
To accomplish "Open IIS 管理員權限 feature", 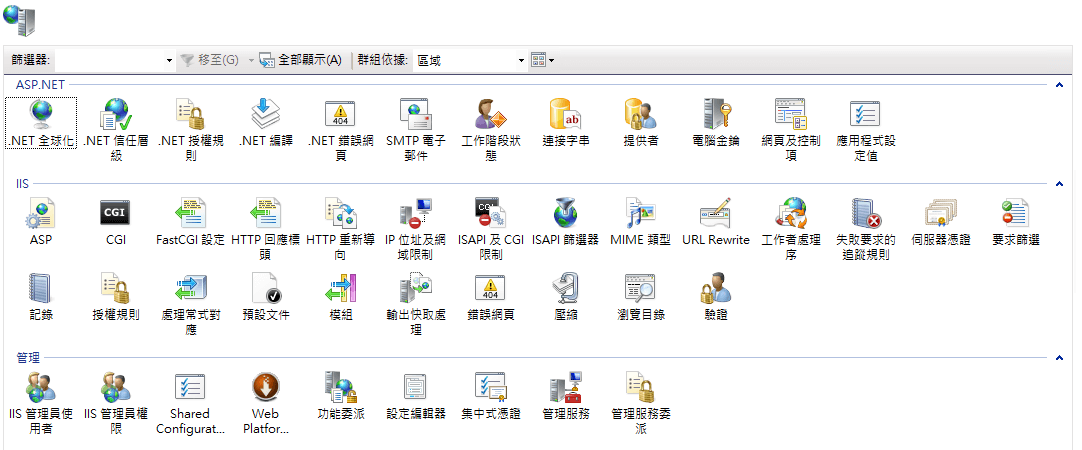I will pos(116,402).
